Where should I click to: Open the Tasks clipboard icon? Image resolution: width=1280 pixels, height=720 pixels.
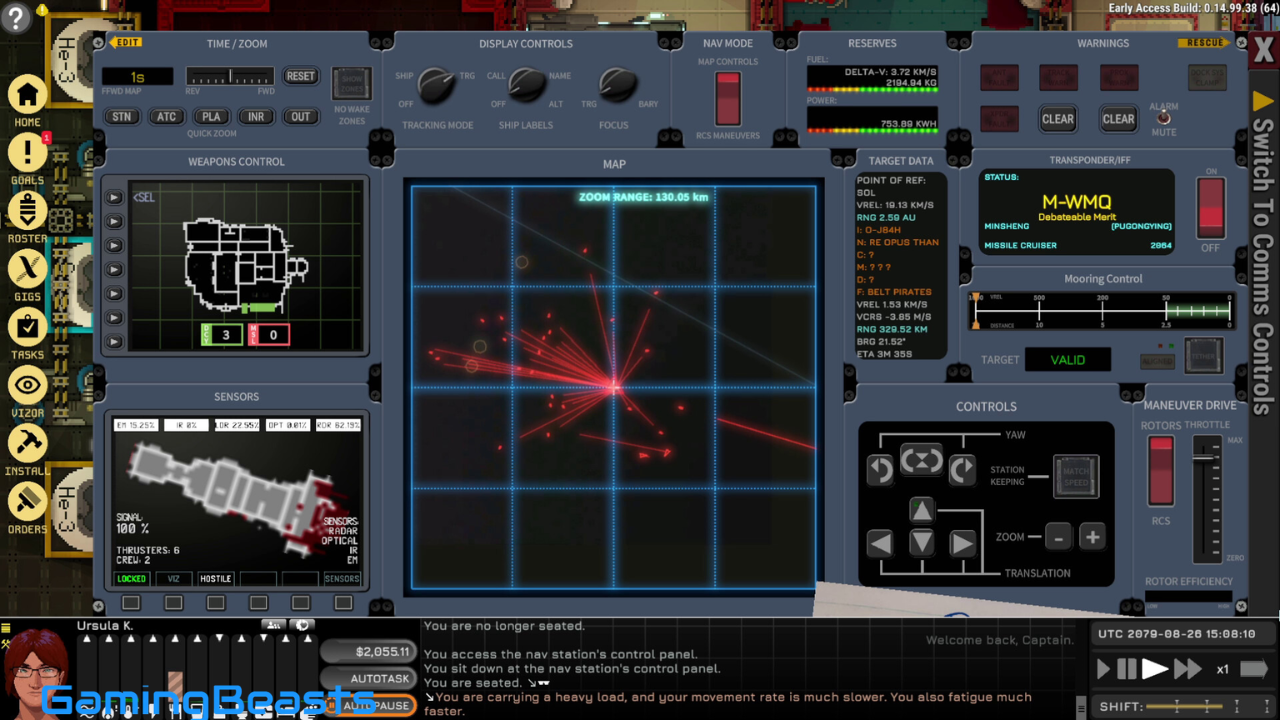(x=28, y=327)
